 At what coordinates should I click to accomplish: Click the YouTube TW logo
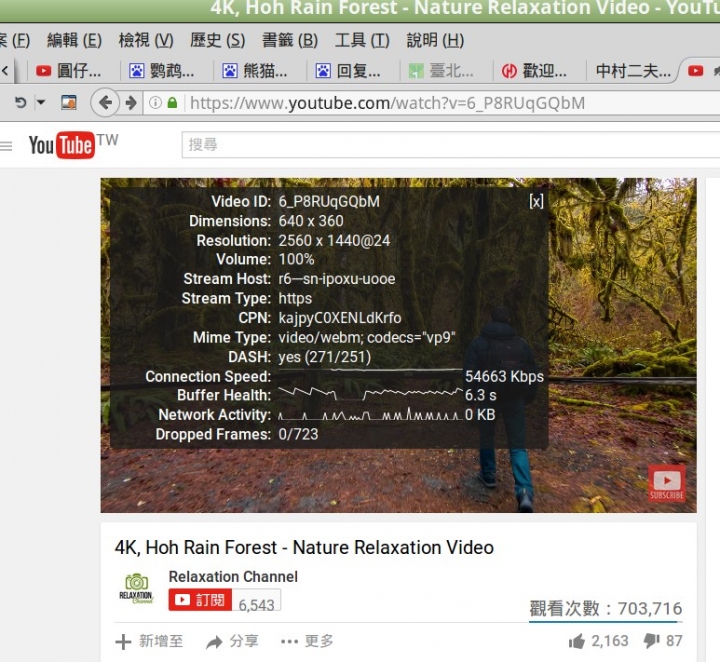click(x=73, y=145)
